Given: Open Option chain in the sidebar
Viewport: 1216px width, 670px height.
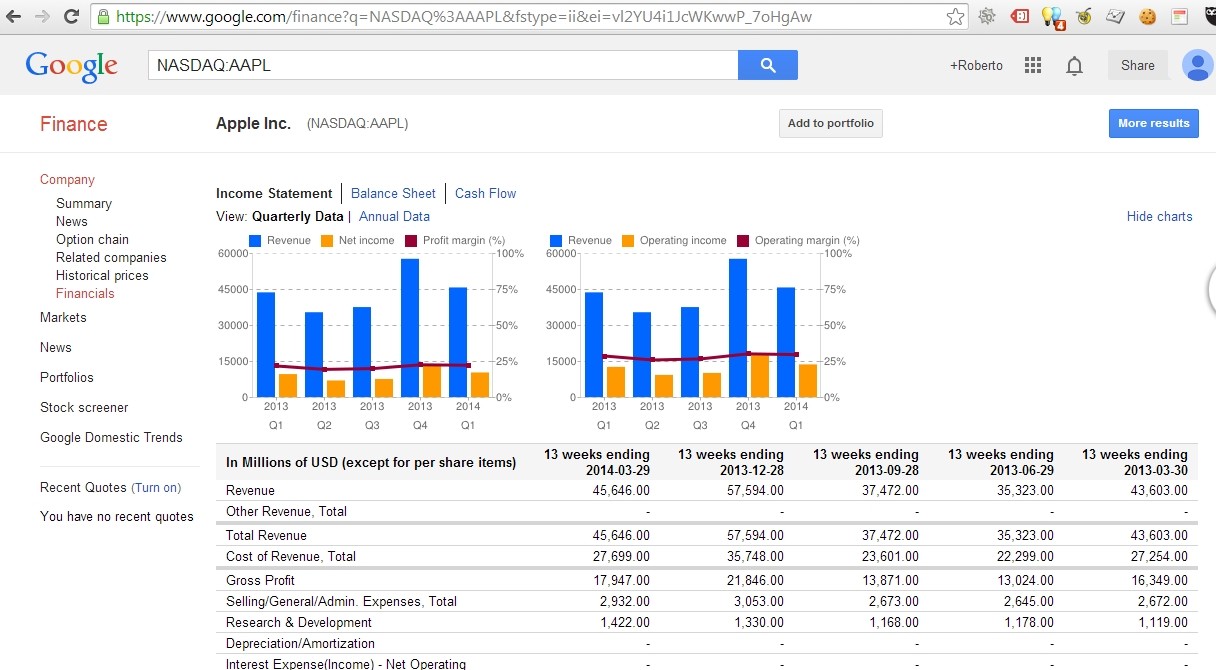Looking at the screenshot, I should tap(92, 240).
